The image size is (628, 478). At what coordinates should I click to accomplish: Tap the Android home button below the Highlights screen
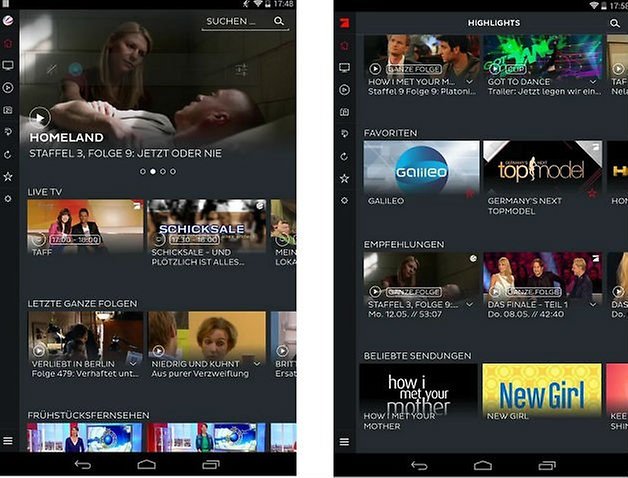click(483, 466)
